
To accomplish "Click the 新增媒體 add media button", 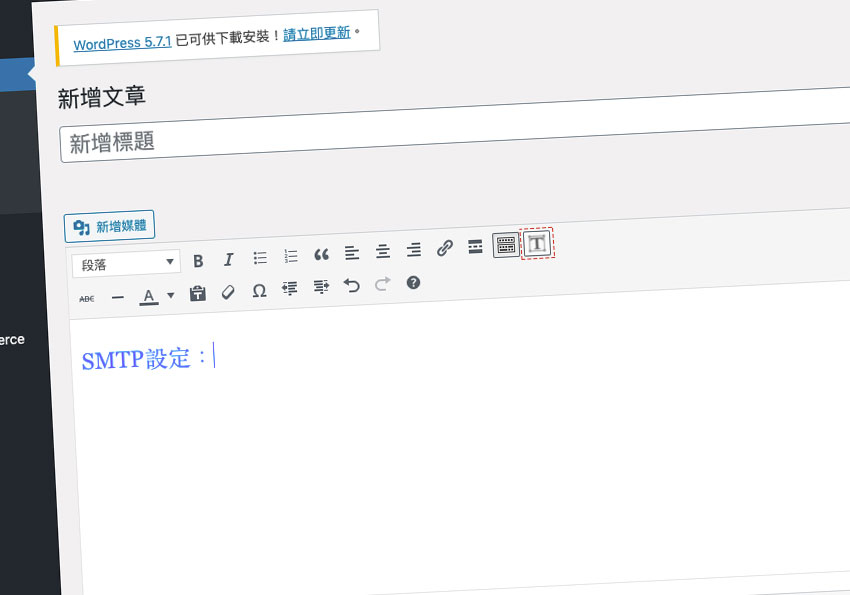I will tap(110, 226).
